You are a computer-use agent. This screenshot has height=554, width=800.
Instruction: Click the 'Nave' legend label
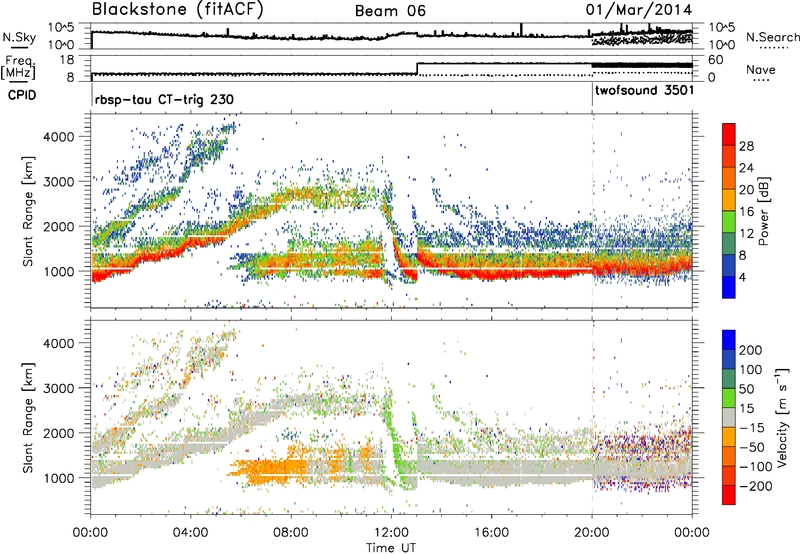click(x=760, y=70)
